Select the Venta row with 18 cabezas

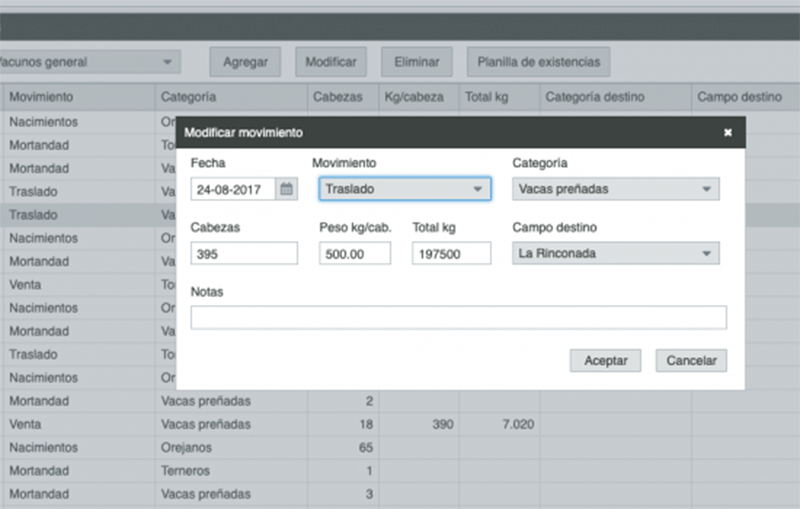tap(400, 424)
